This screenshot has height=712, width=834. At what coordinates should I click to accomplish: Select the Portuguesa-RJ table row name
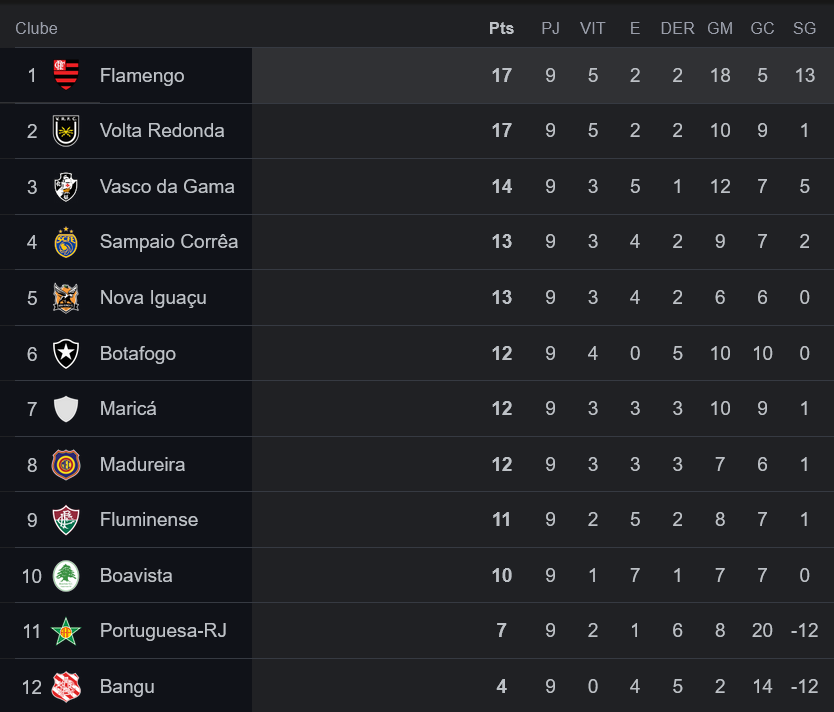(163, 631)
